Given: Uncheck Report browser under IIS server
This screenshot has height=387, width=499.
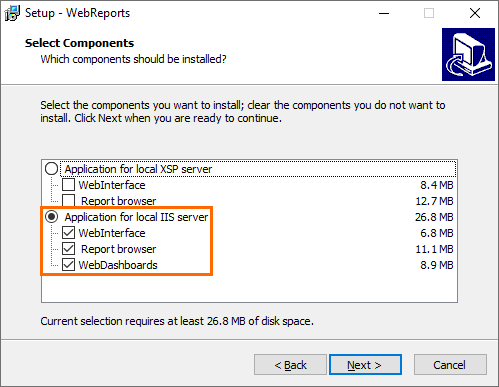Looking at the screenshot, I should 68,249.
